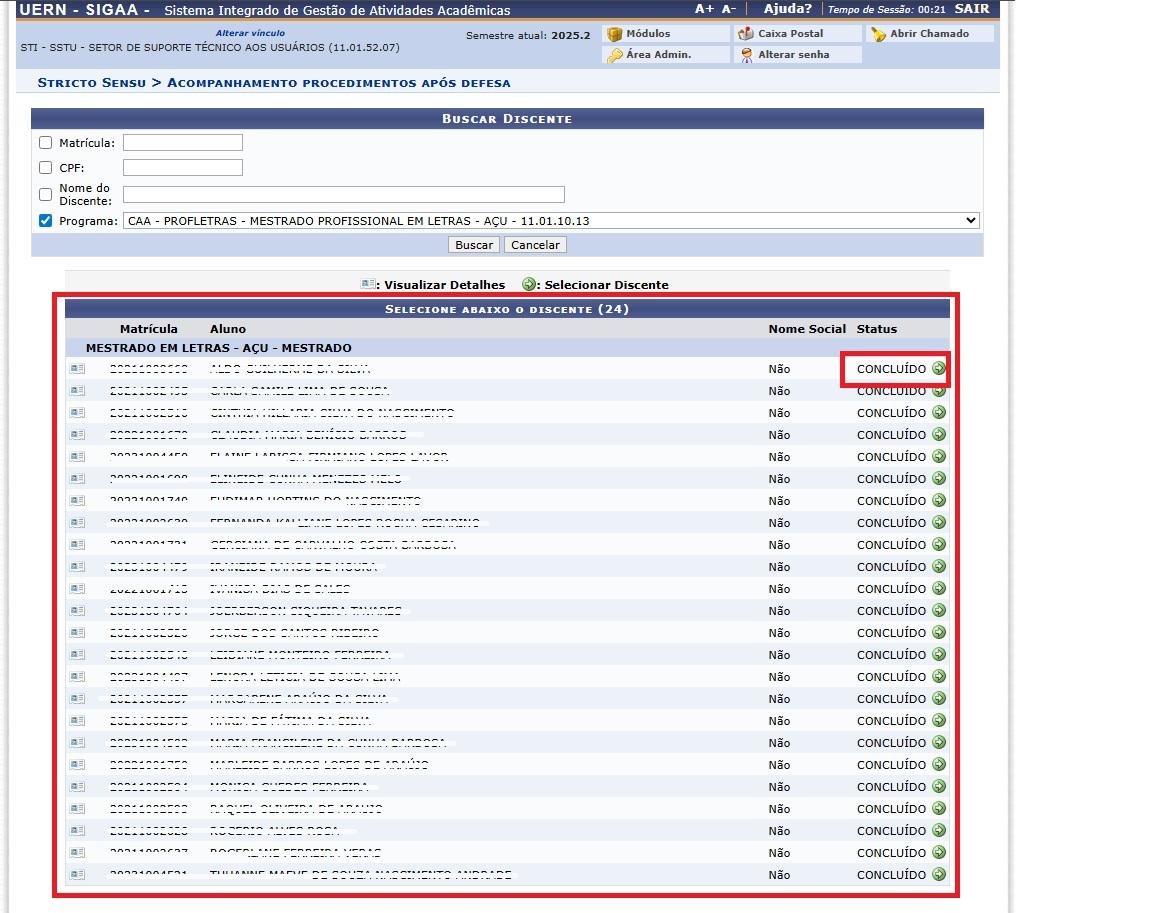Viewport: 1152px width, 913px height.
Task: Open Área Admin. key icon
Action: click(x=615, y=55)
